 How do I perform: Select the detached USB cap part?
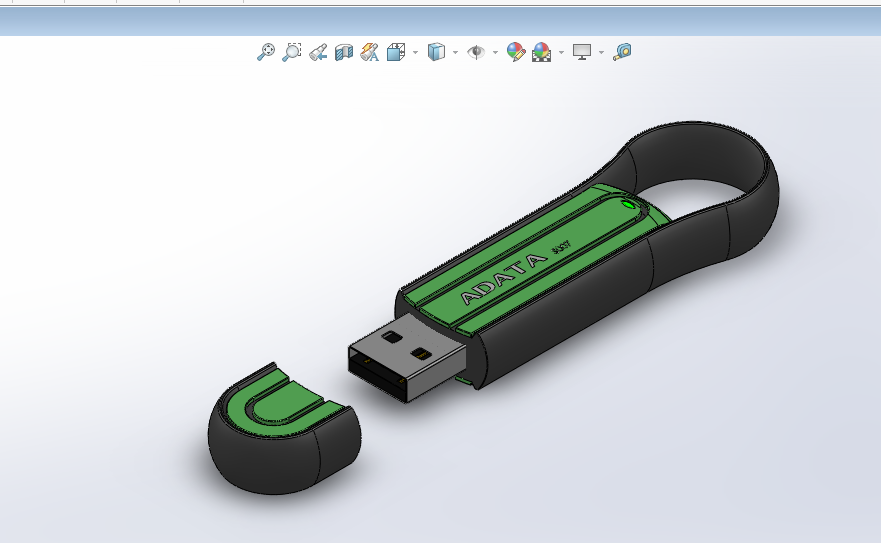(284, 430)
